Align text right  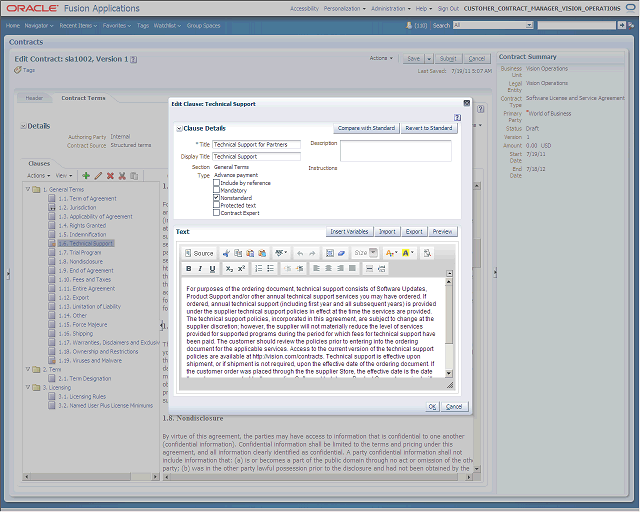[340, 269]
